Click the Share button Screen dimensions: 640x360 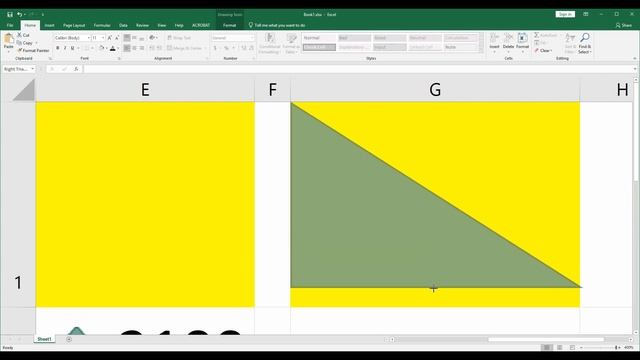click(624, 25)
